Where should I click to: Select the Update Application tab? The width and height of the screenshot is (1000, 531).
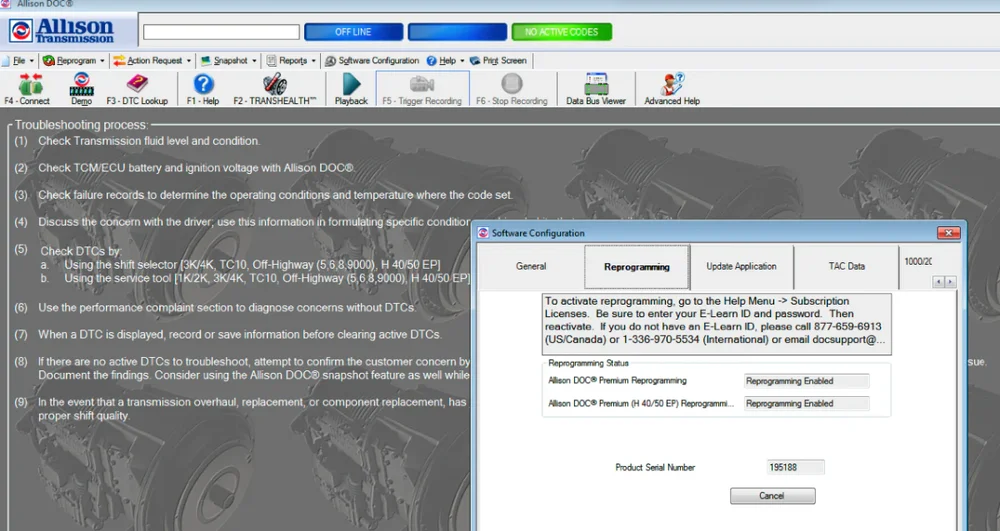pyautogui.click(x=741, y=266)
